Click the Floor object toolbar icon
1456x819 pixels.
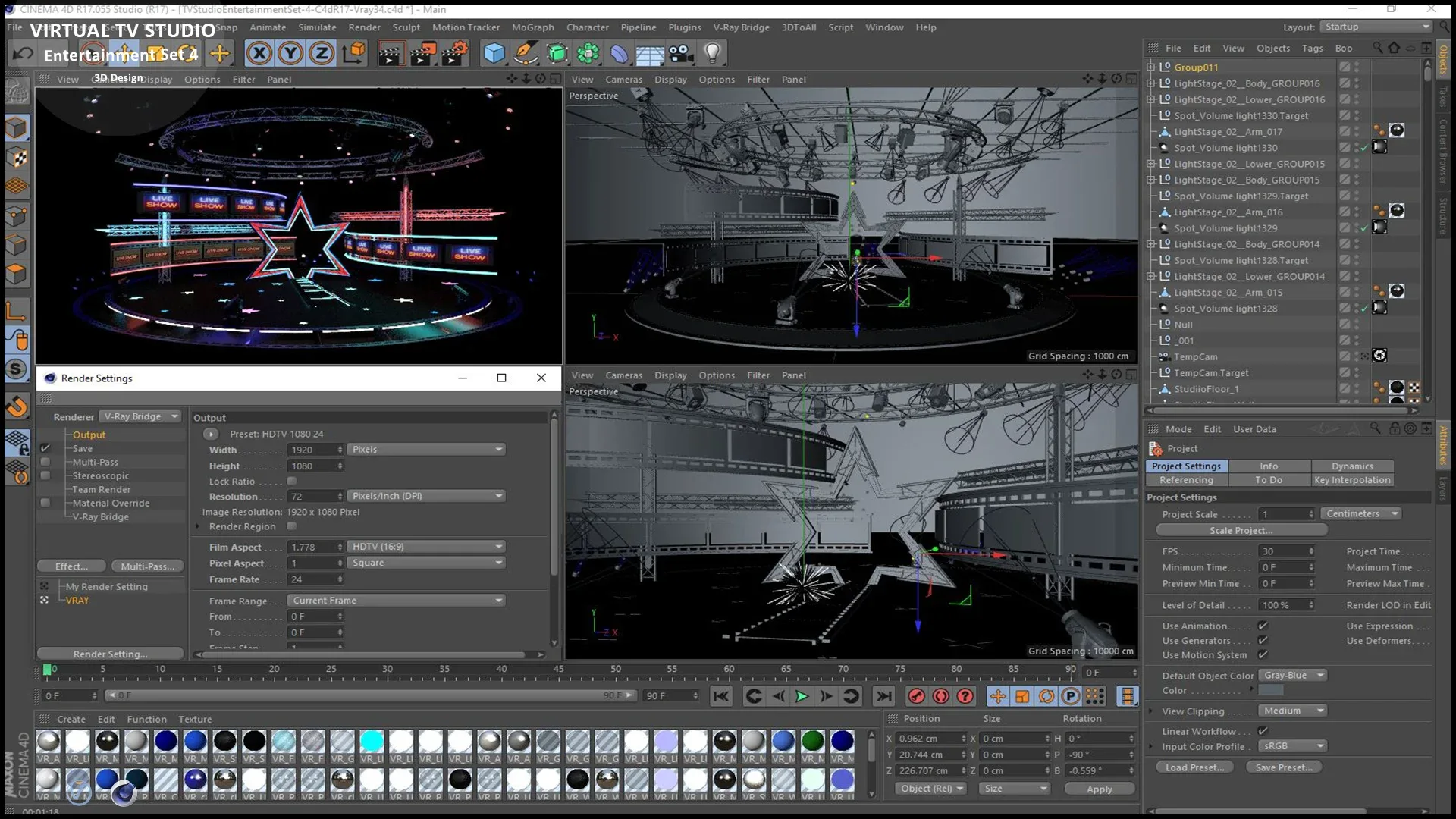click(x=649, y=53)
